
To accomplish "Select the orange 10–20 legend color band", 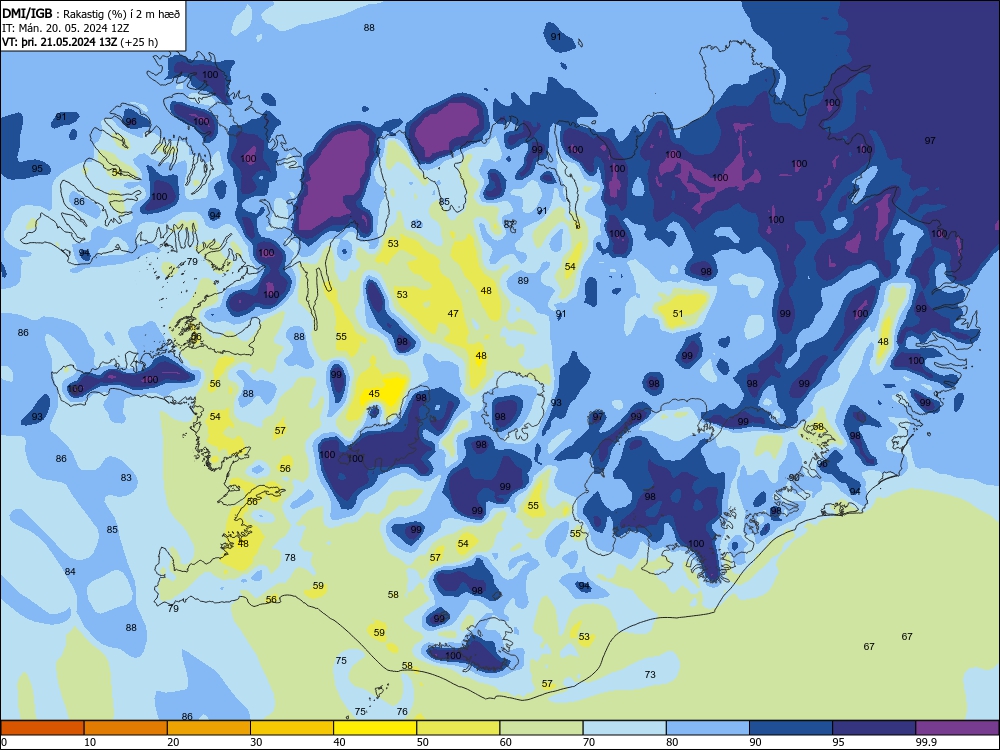I will click(126, 728).
